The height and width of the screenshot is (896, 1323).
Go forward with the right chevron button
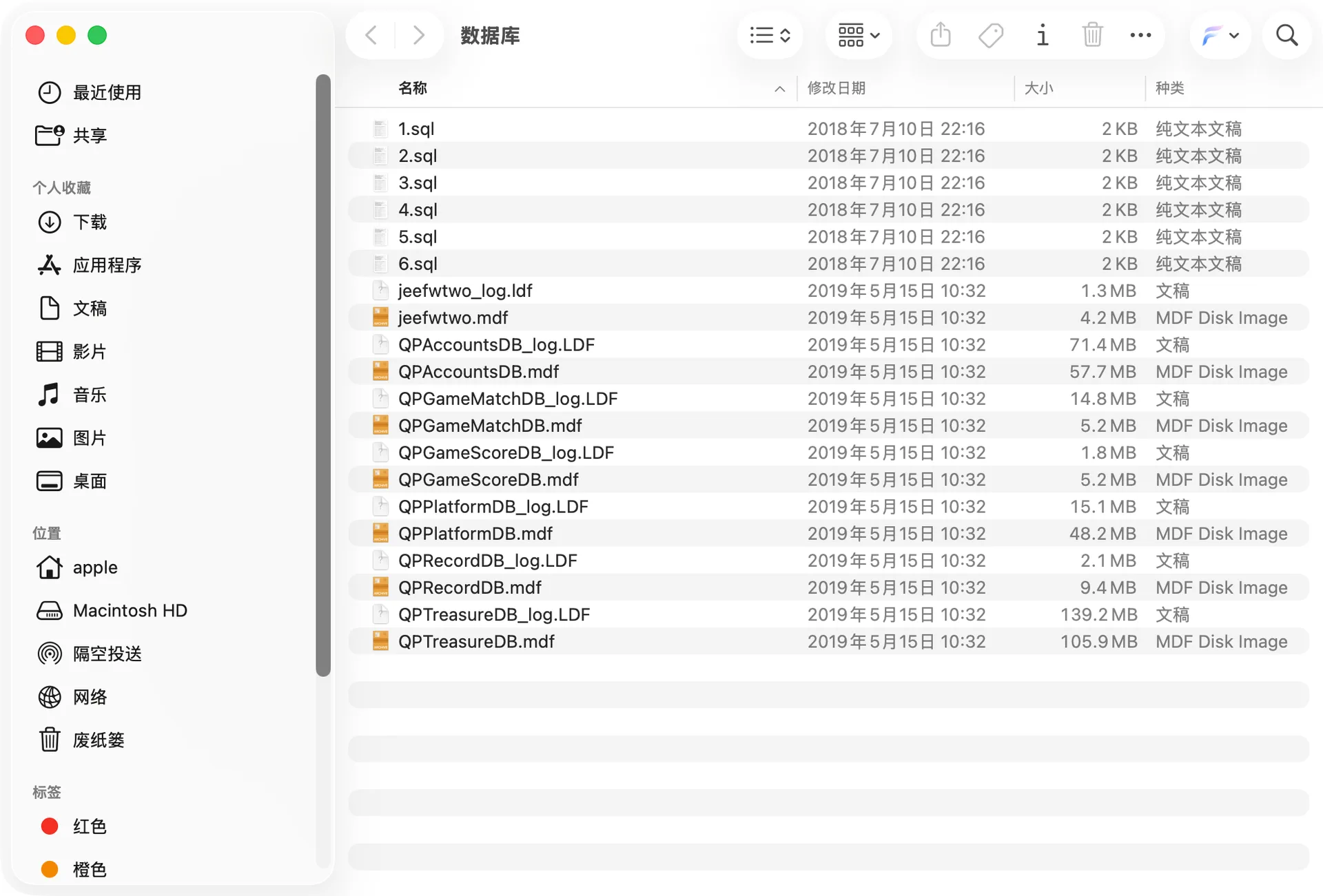pyautogui.click(x=418, y=35)
